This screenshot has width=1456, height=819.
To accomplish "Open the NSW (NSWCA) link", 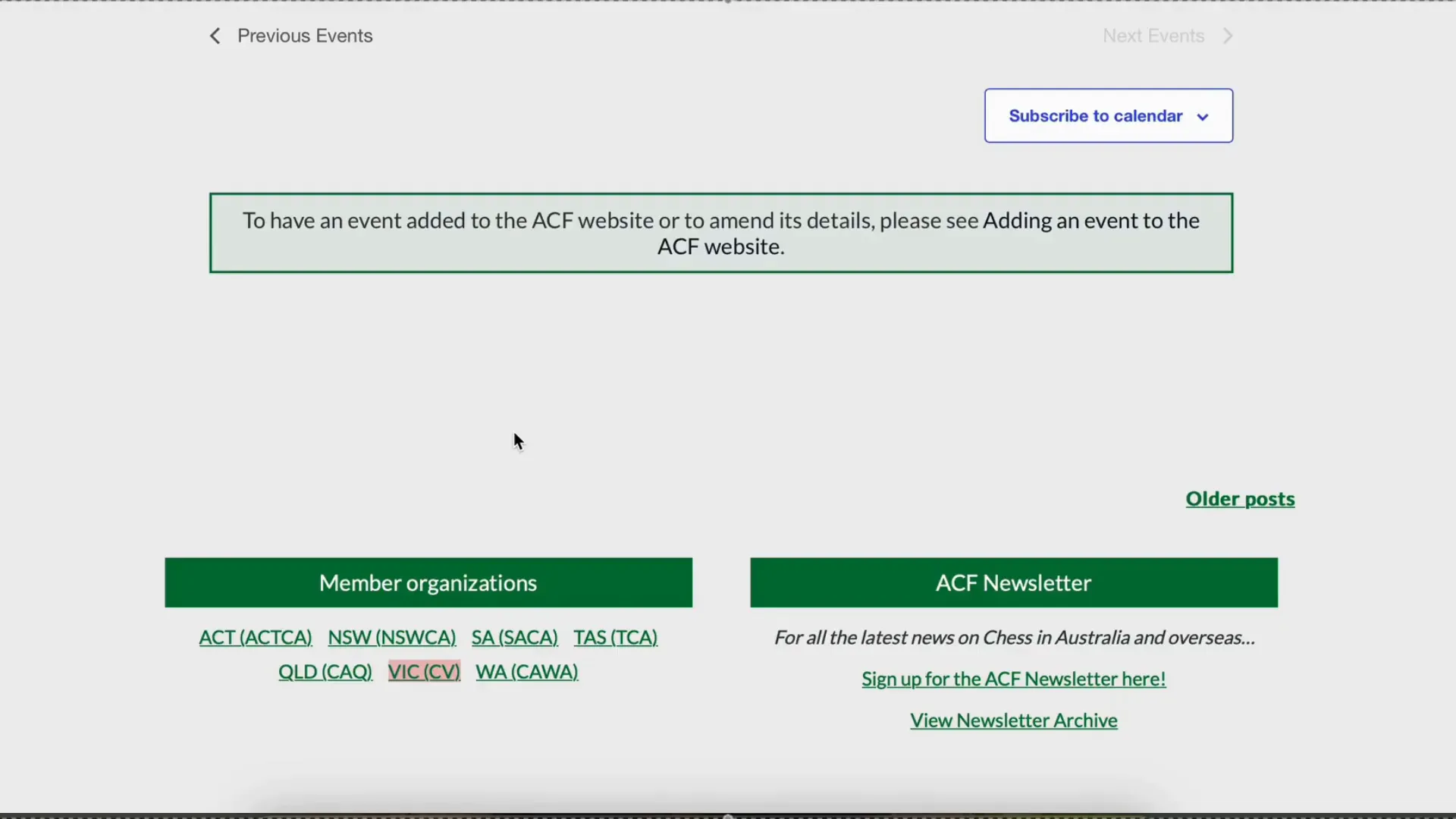I will coord(392,638).
